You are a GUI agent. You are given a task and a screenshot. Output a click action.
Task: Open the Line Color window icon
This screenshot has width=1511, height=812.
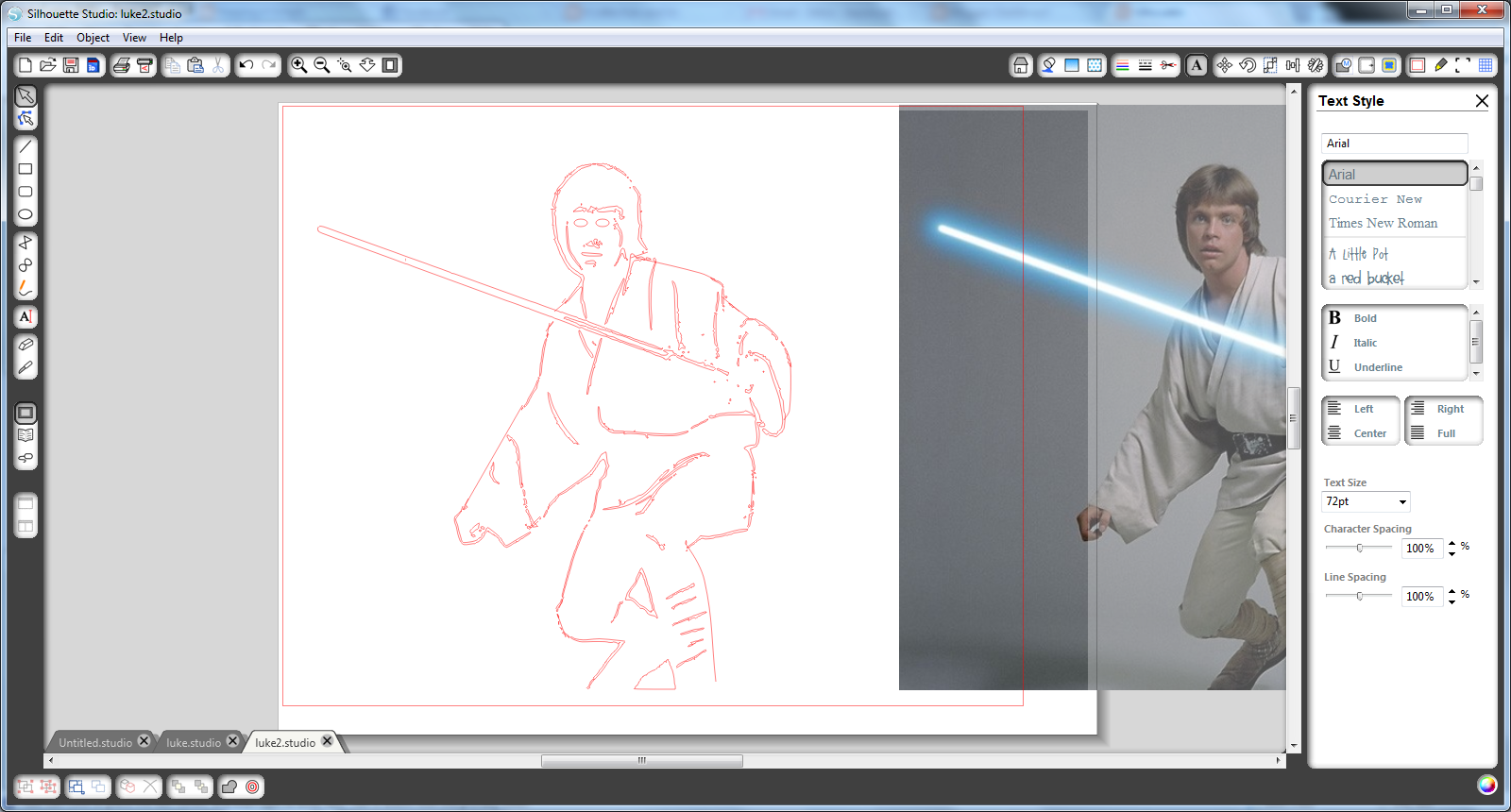coord(1123,65)
